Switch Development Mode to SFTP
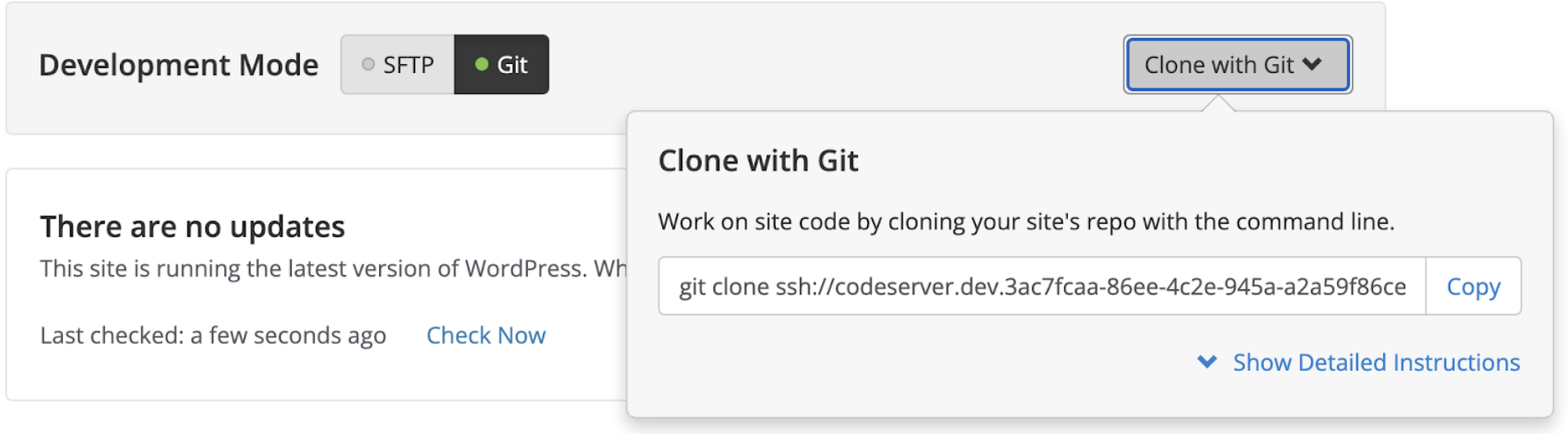 pyautogui.click(x=398, y=65)
